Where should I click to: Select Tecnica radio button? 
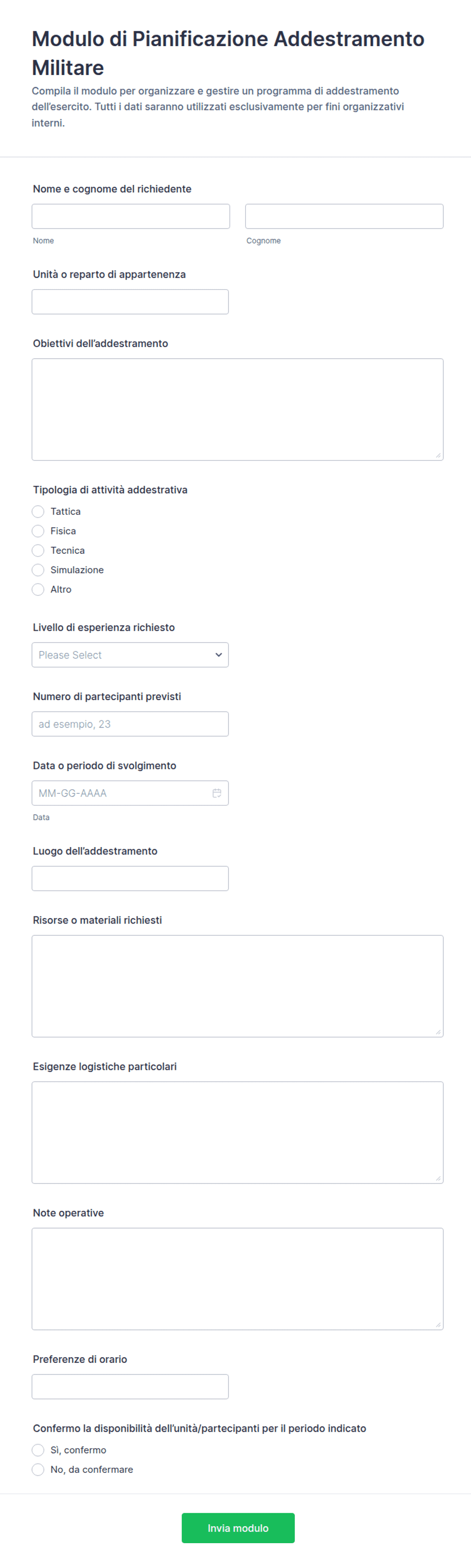click(38, 550)
